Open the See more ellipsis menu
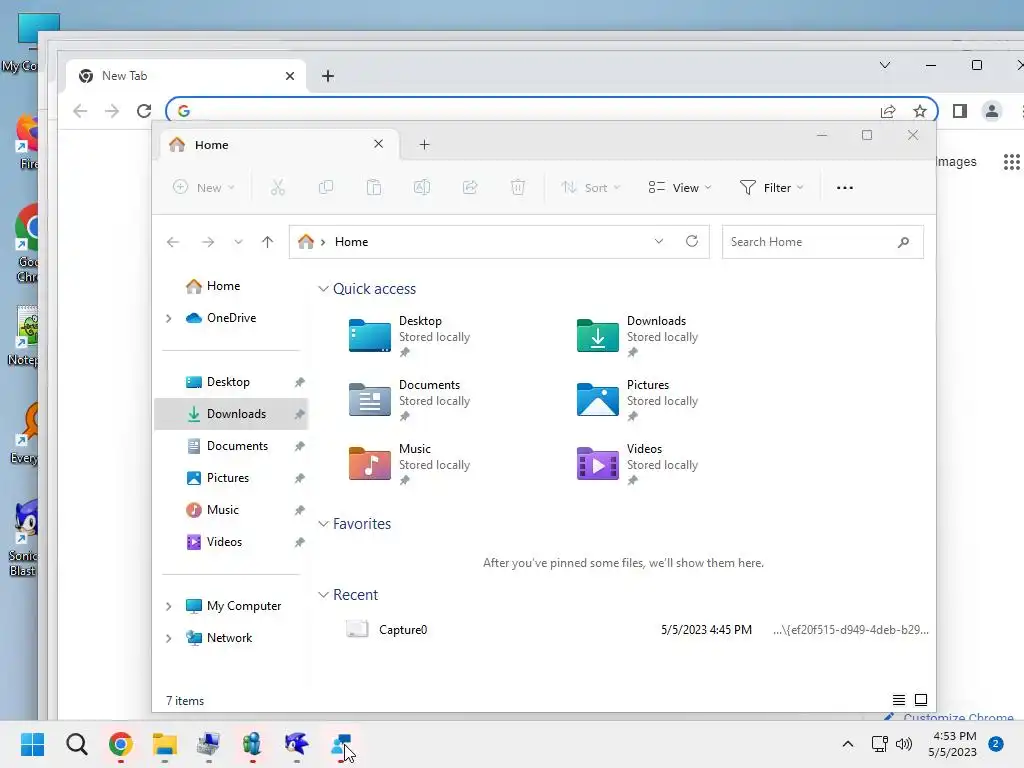Screen dimensions: 1024x768 [x=844, y=188]
